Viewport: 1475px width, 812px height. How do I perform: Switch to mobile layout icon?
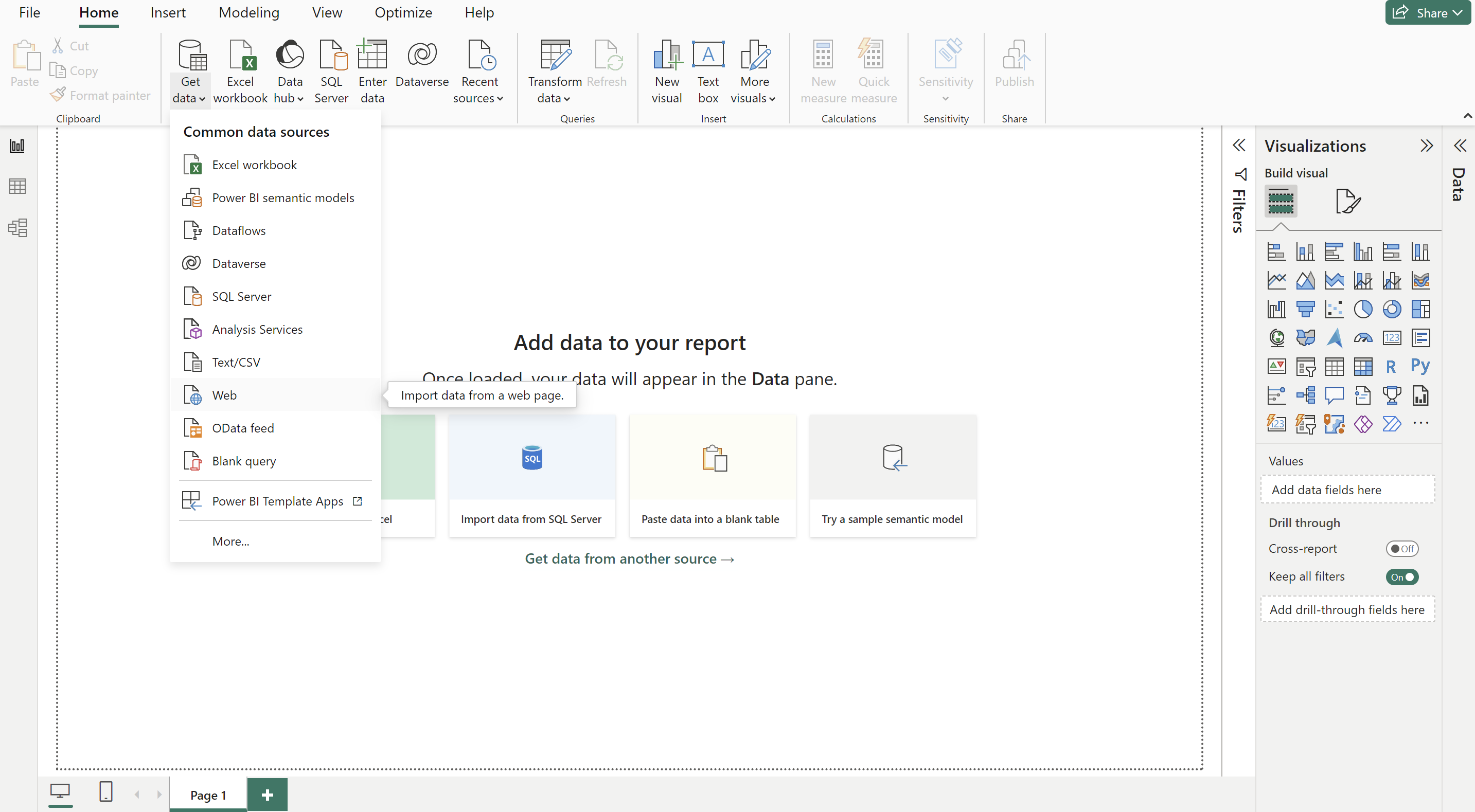pos(106,792)
